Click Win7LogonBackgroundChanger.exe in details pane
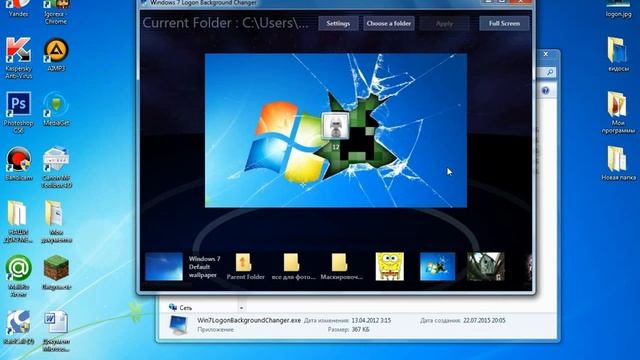Screen dimensions: 640x360 click(249, 320)
